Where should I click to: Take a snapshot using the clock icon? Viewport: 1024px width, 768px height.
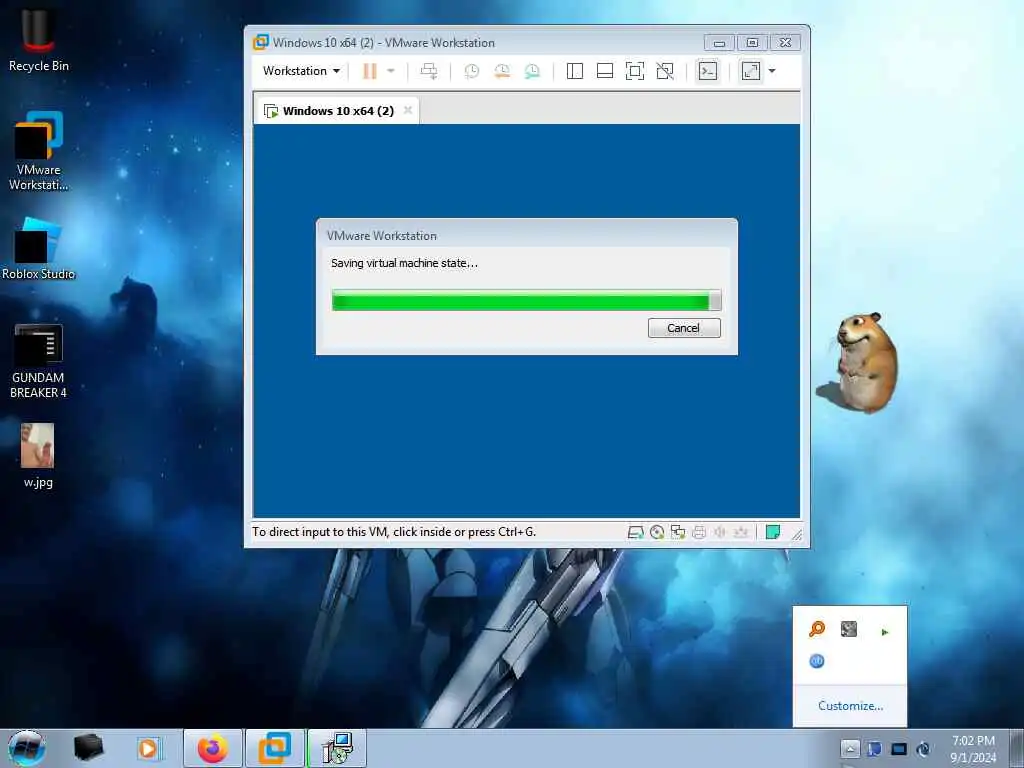pos(471,71)
